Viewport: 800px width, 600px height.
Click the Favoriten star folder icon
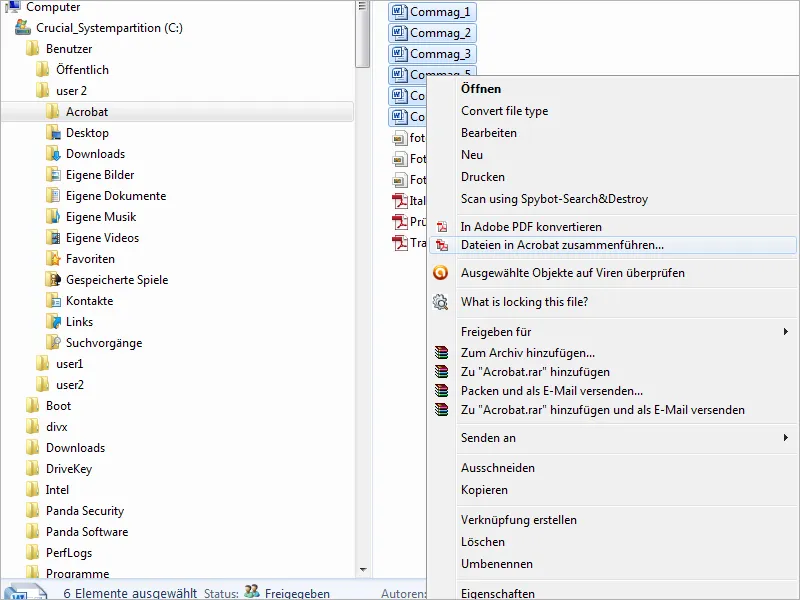click(53, 259)
